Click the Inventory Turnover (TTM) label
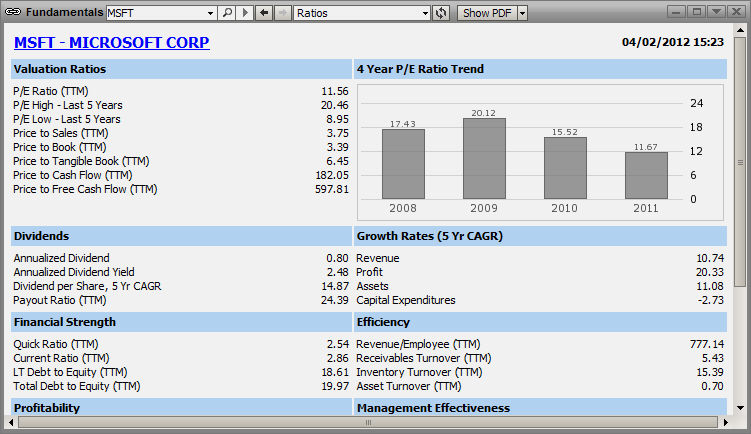The image size is (751, 434). pos(419,372)
